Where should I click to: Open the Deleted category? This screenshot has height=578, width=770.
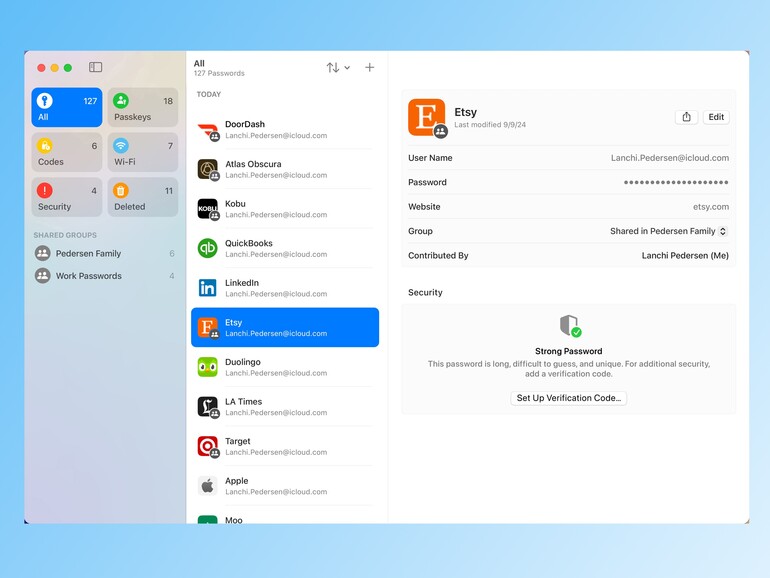coord(143,197)
